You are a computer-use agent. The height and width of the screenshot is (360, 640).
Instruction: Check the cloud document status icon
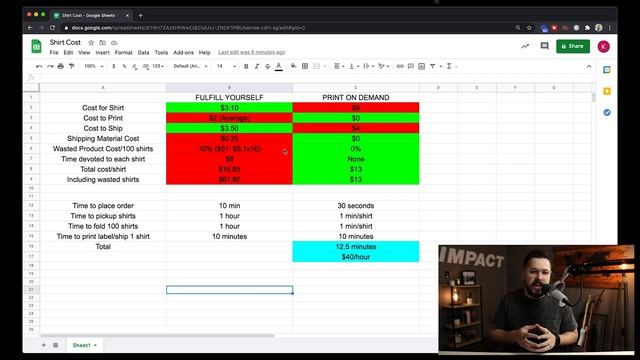(114, 42)
